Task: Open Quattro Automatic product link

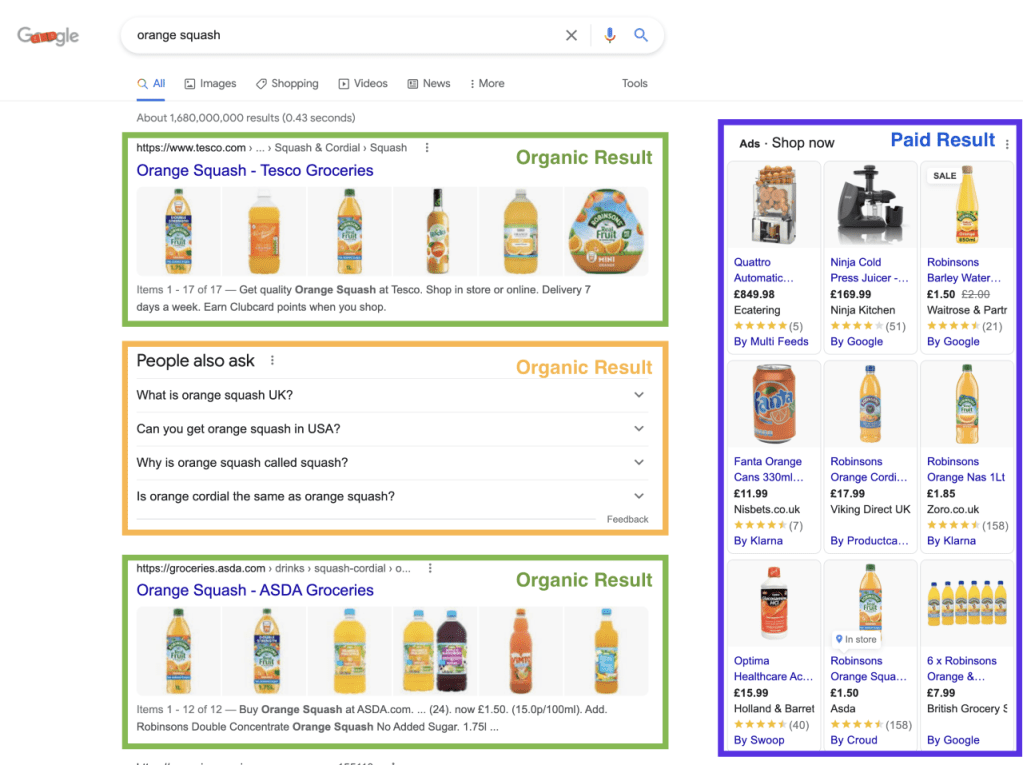Action: 763,270
